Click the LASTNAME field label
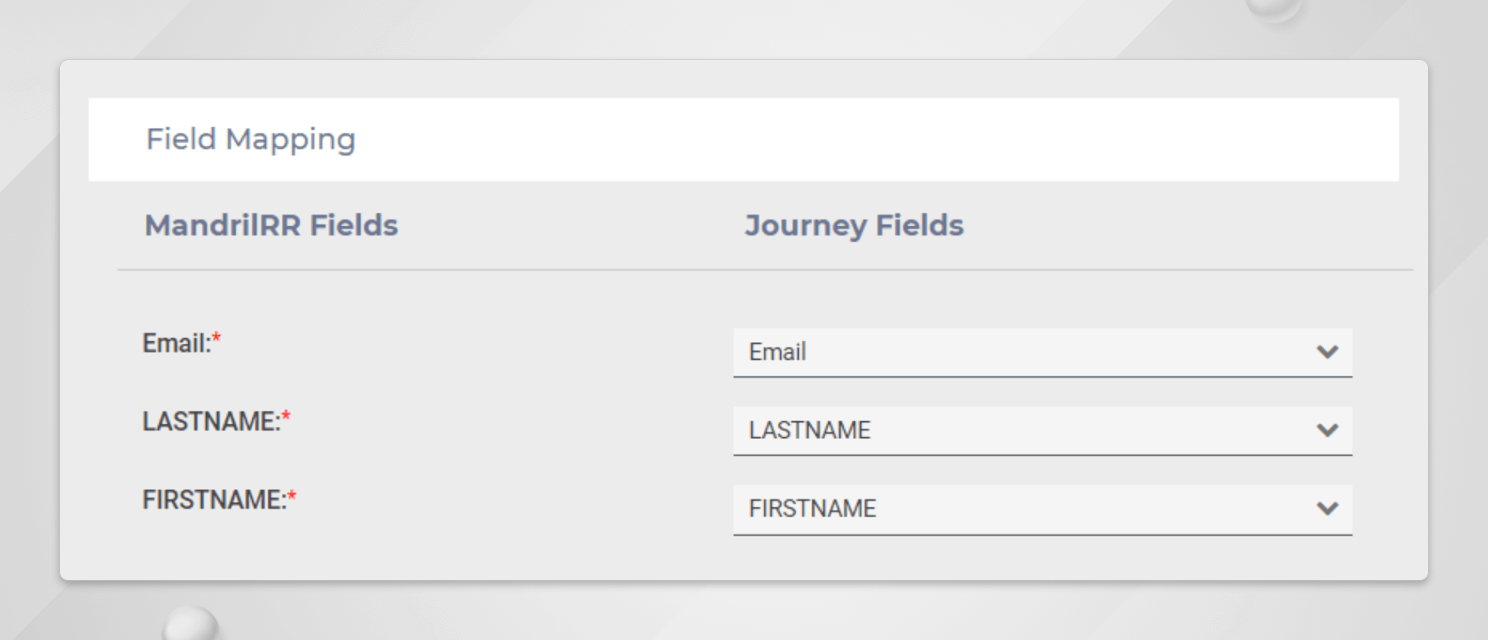 point(210,421)
